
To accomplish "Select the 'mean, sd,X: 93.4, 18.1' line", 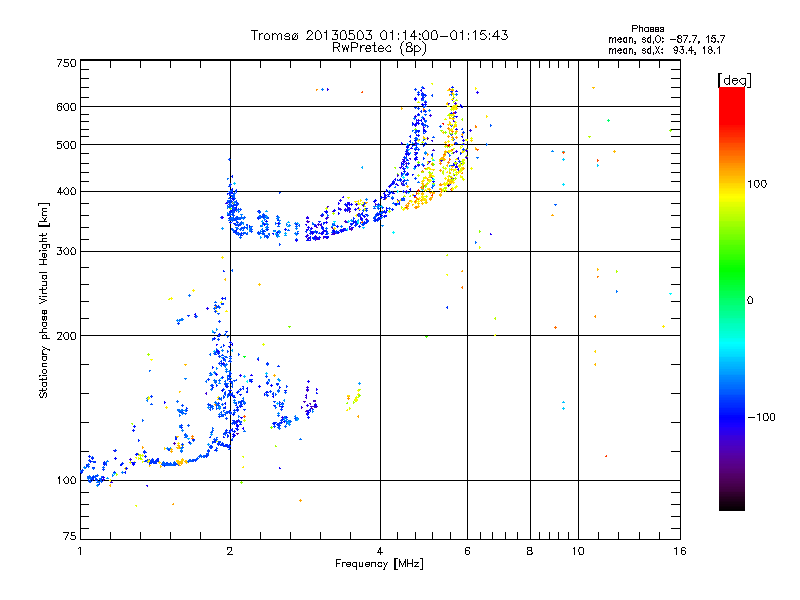I will click(664, 50).
